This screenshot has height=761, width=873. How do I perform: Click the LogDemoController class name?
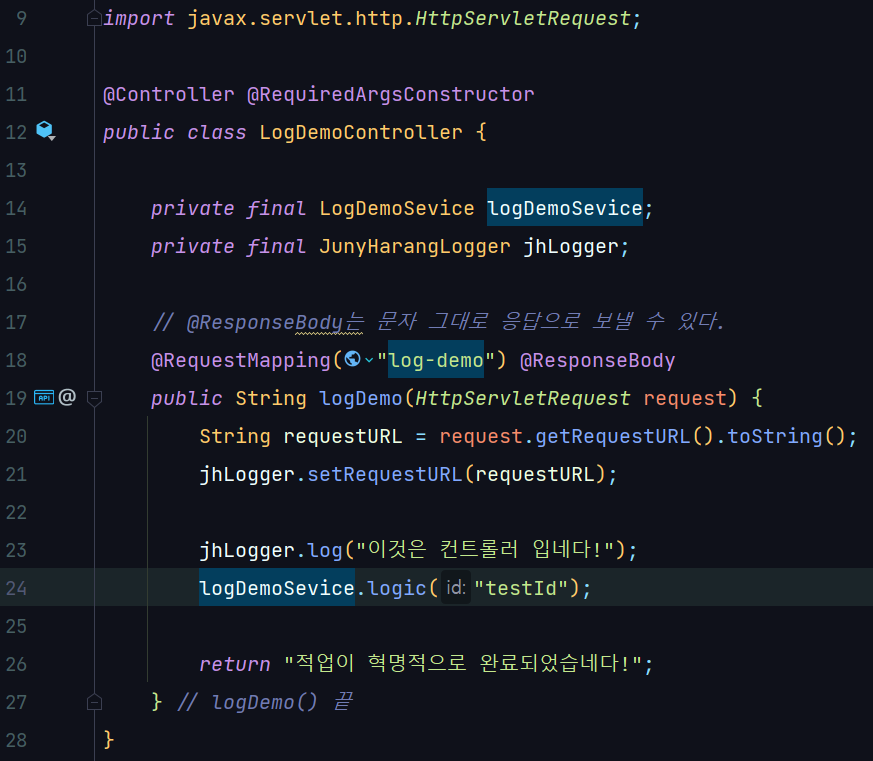(361, 132)
